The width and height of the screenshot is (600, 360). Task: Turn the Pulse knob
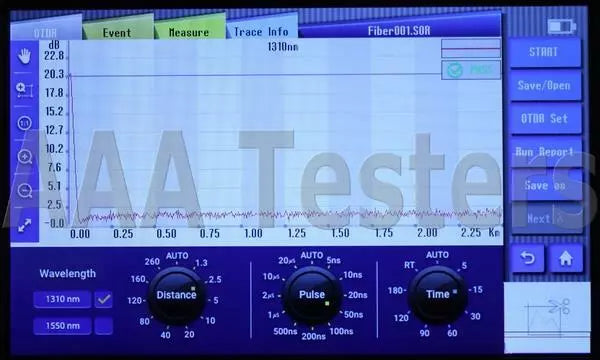coord(312,295)
